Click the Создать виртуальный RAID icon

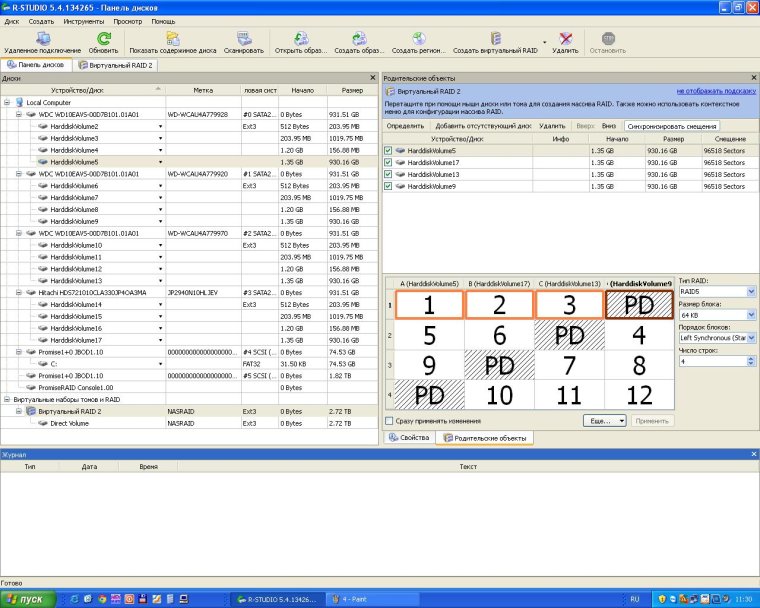coord(495,39)
